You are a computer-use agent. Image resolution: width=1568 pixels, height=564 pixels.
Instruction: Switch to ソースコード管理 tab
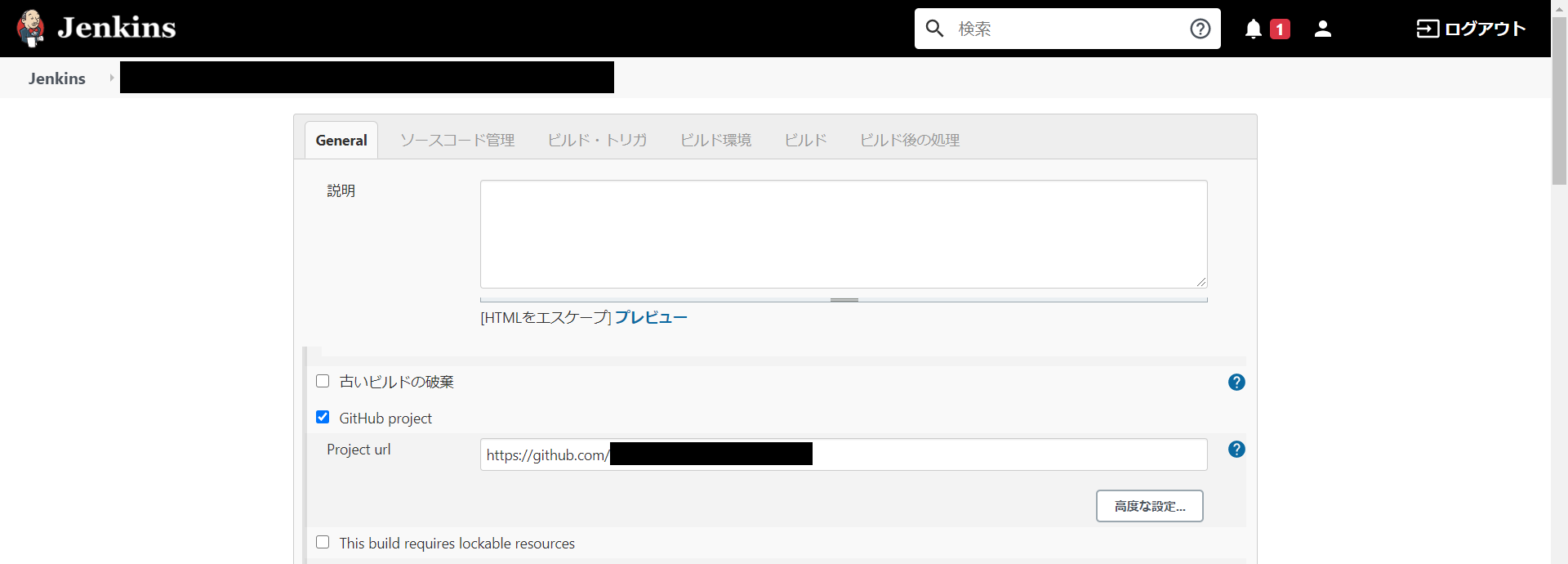pos(457,140)
